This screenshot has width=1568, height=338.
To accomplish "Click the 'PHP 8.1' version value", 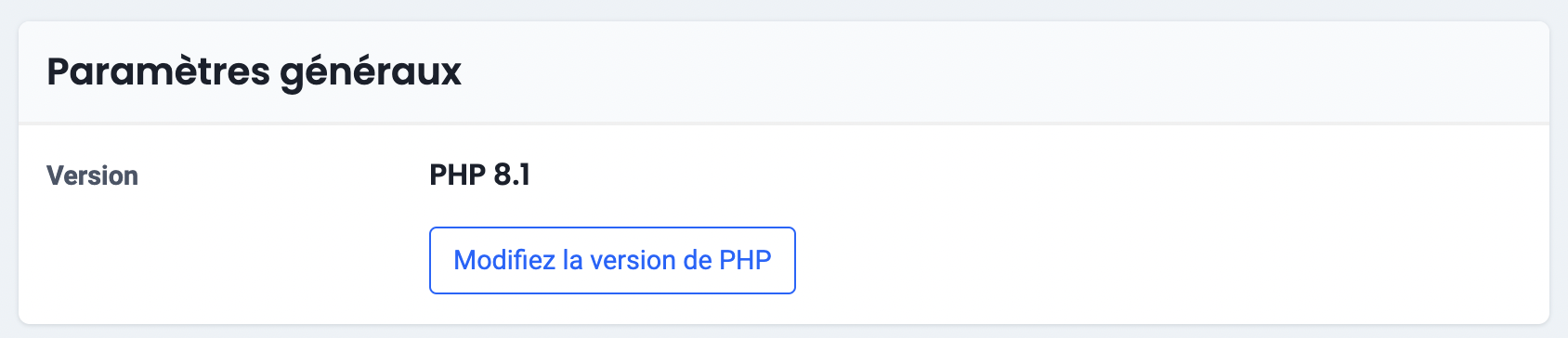I will pos(479,175).
